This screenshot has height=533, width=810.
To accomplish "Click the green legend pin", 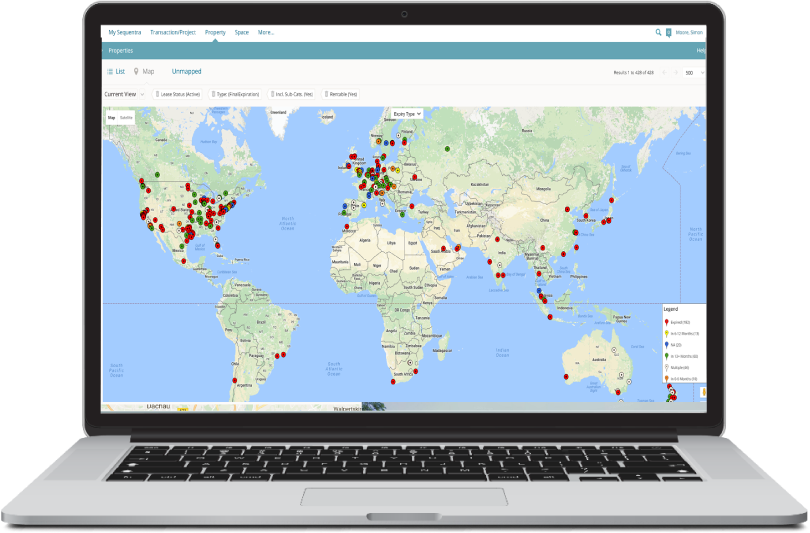I will point(666,356).
